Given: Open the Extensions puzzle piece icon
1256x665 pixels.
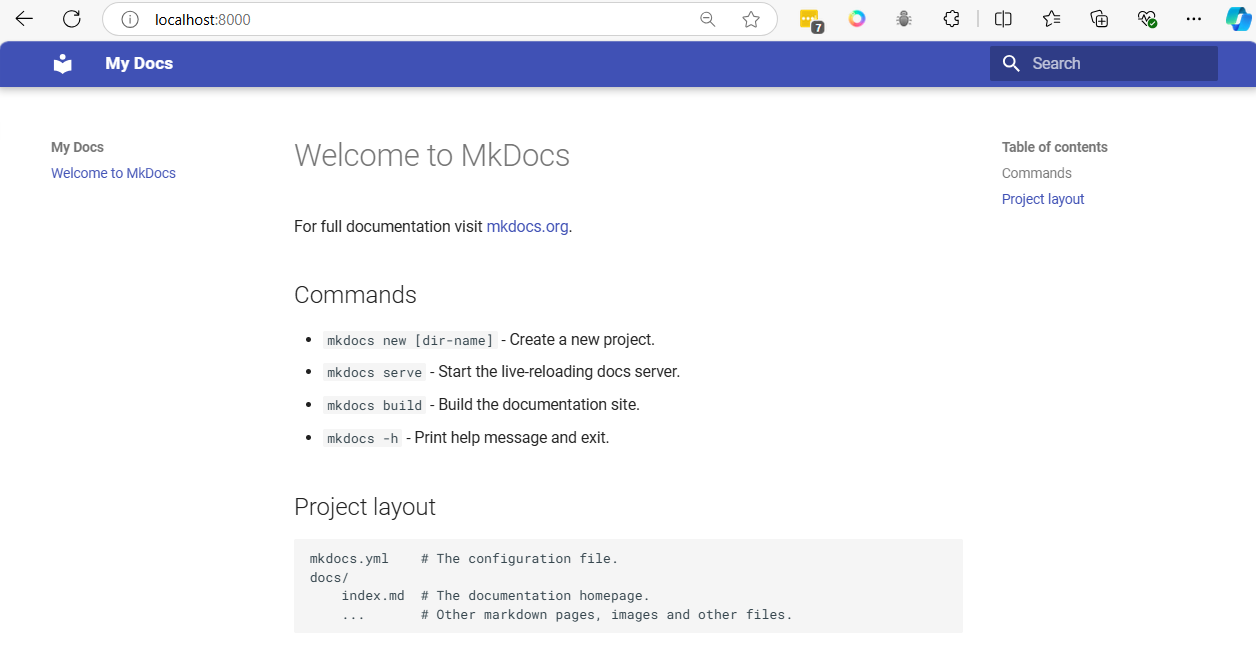Looking at the screenshot, I should 952,19.
